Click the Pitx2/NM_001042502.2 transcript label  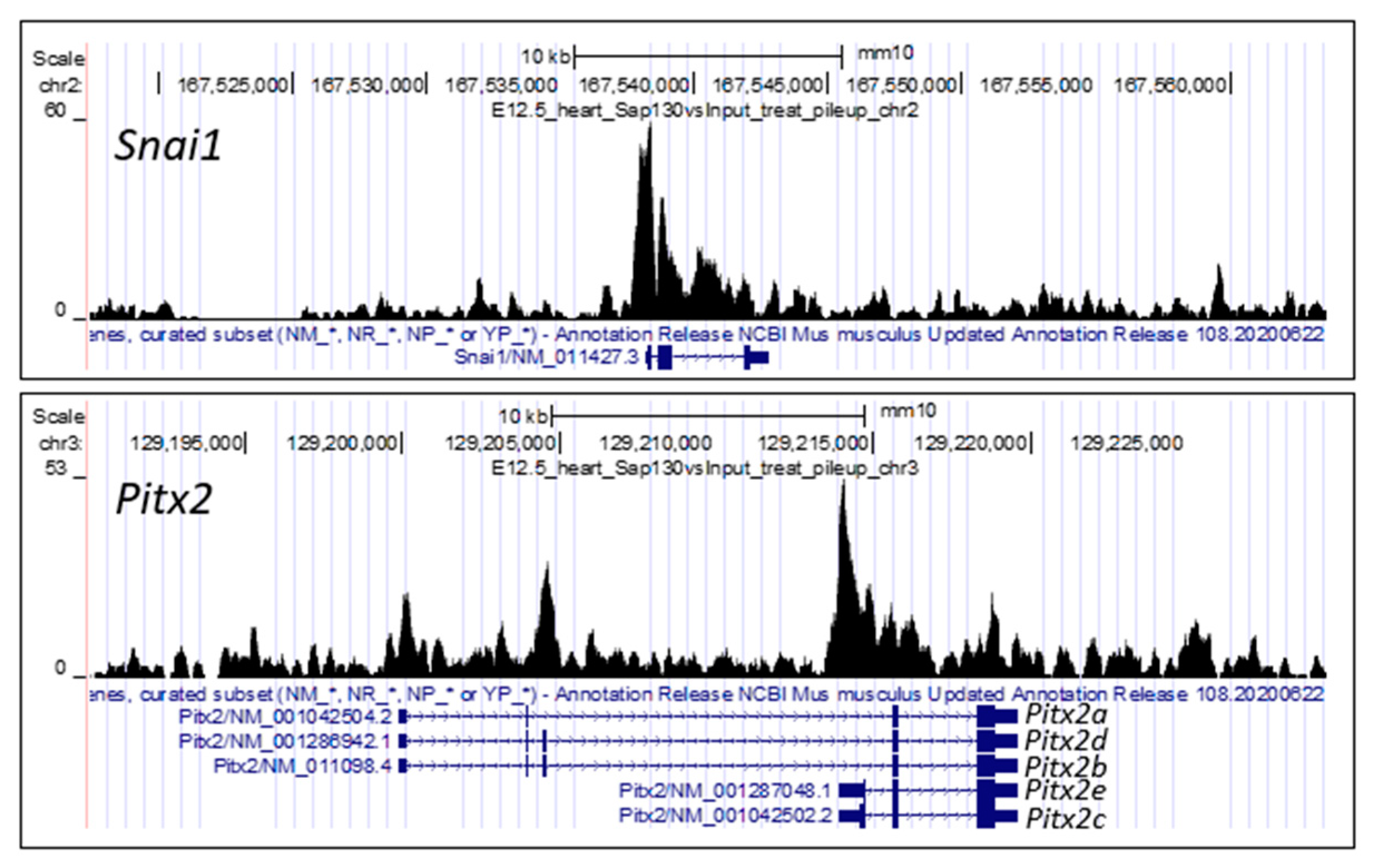tap(725, 816)
